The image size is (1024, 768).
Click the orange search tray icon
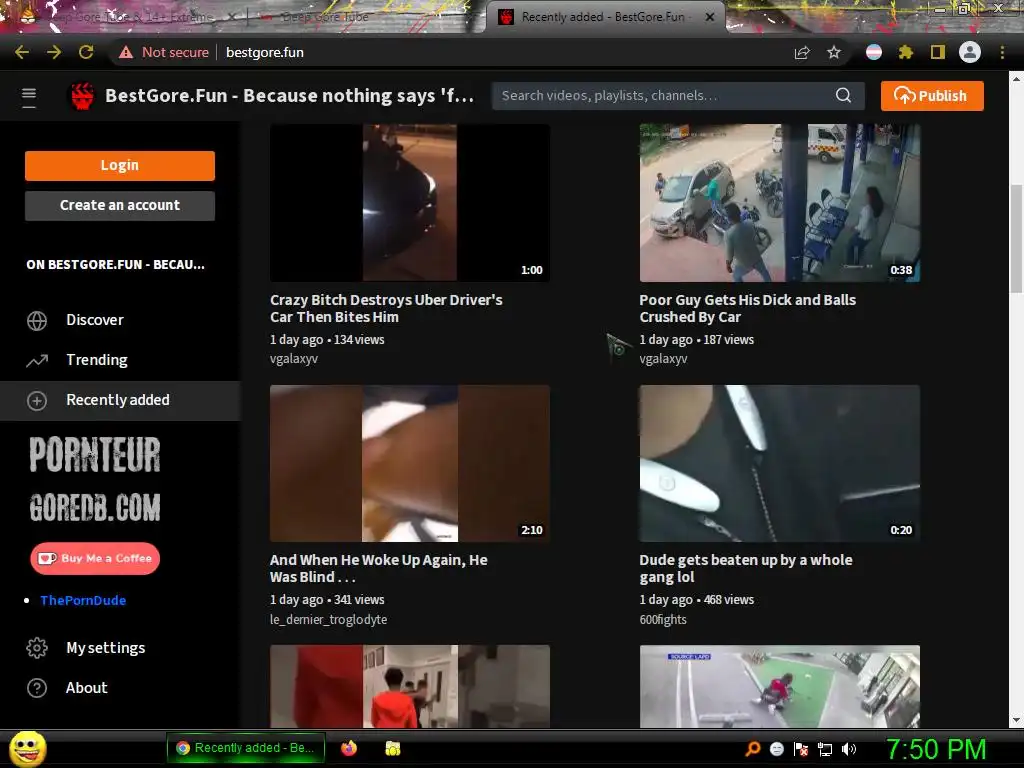pyautogui.click(x=753, y=749)
